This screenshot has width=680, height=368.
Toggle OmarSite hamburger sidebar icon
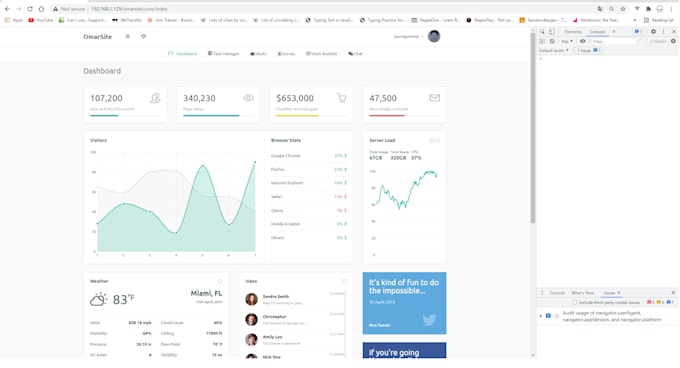click(128, 36)
